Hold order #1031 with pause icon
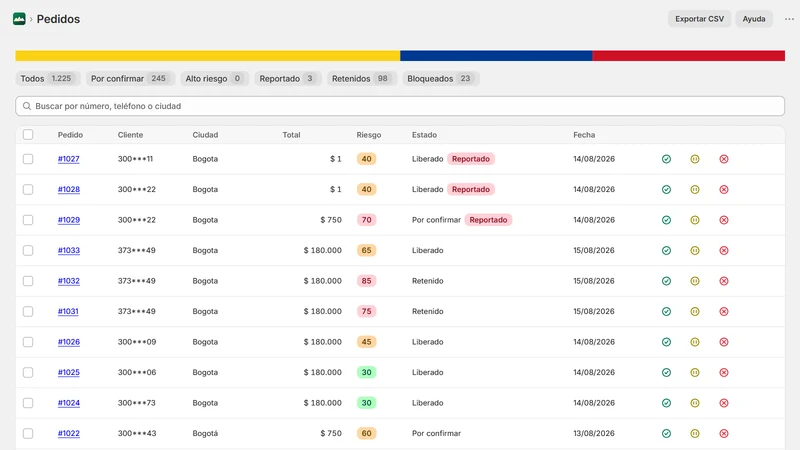This screenshot has width=800, height=450. [695, 311]
